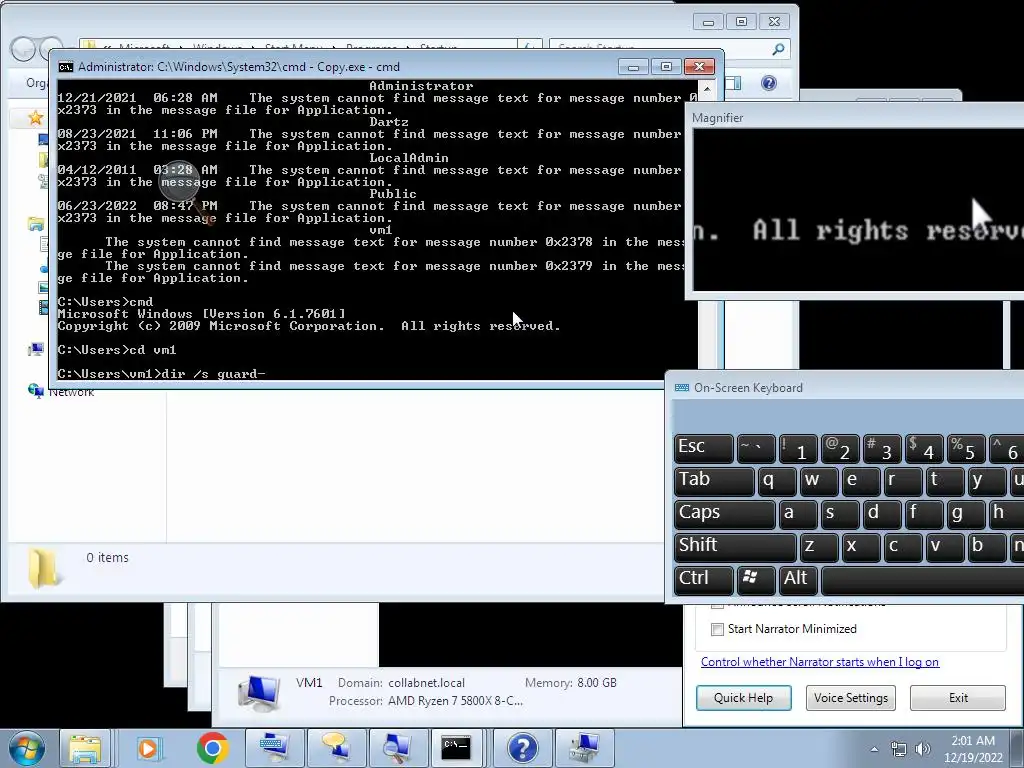Tap the g key on the On-Screen Keyboard
Viewport: 1024px width, 768px height.
point(965,514)
